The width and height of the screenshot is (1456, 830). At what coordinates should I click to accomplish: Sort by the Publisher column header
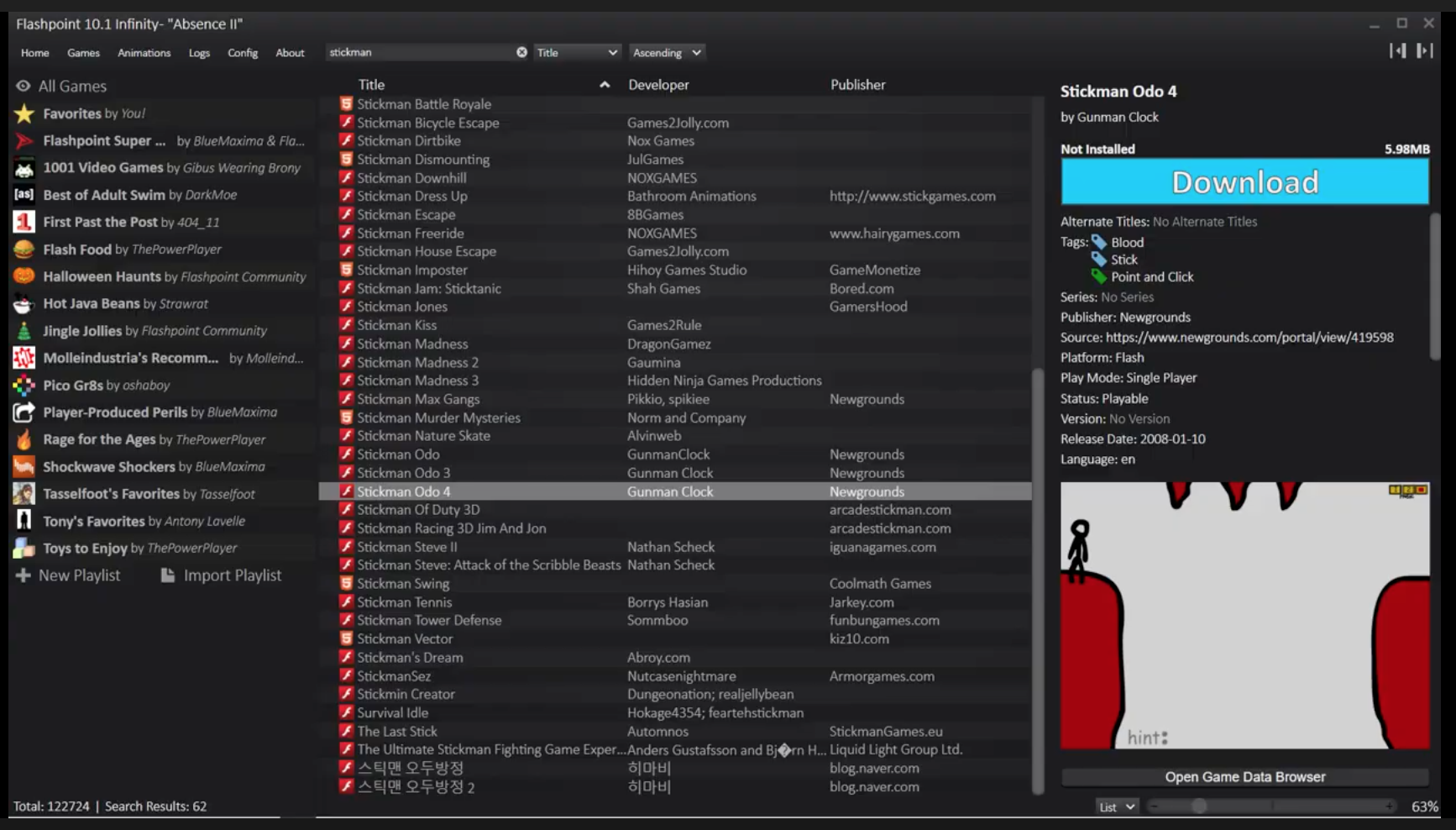(857, 85)
